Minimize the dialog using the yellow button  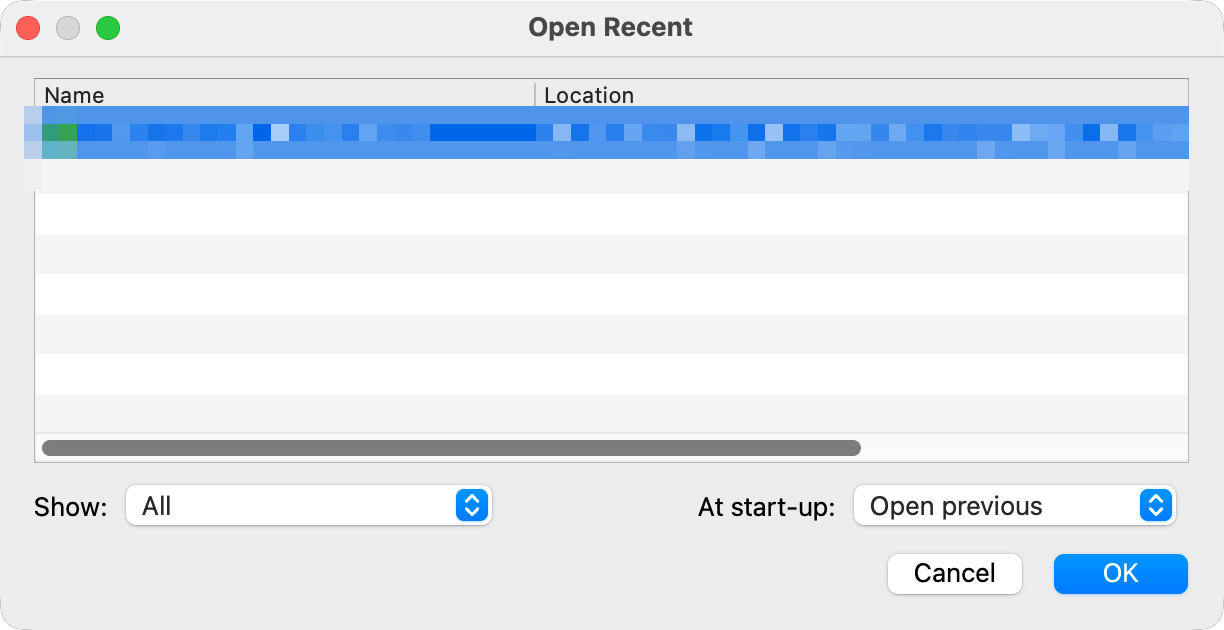pyautogui.click(x=68, y=28)
